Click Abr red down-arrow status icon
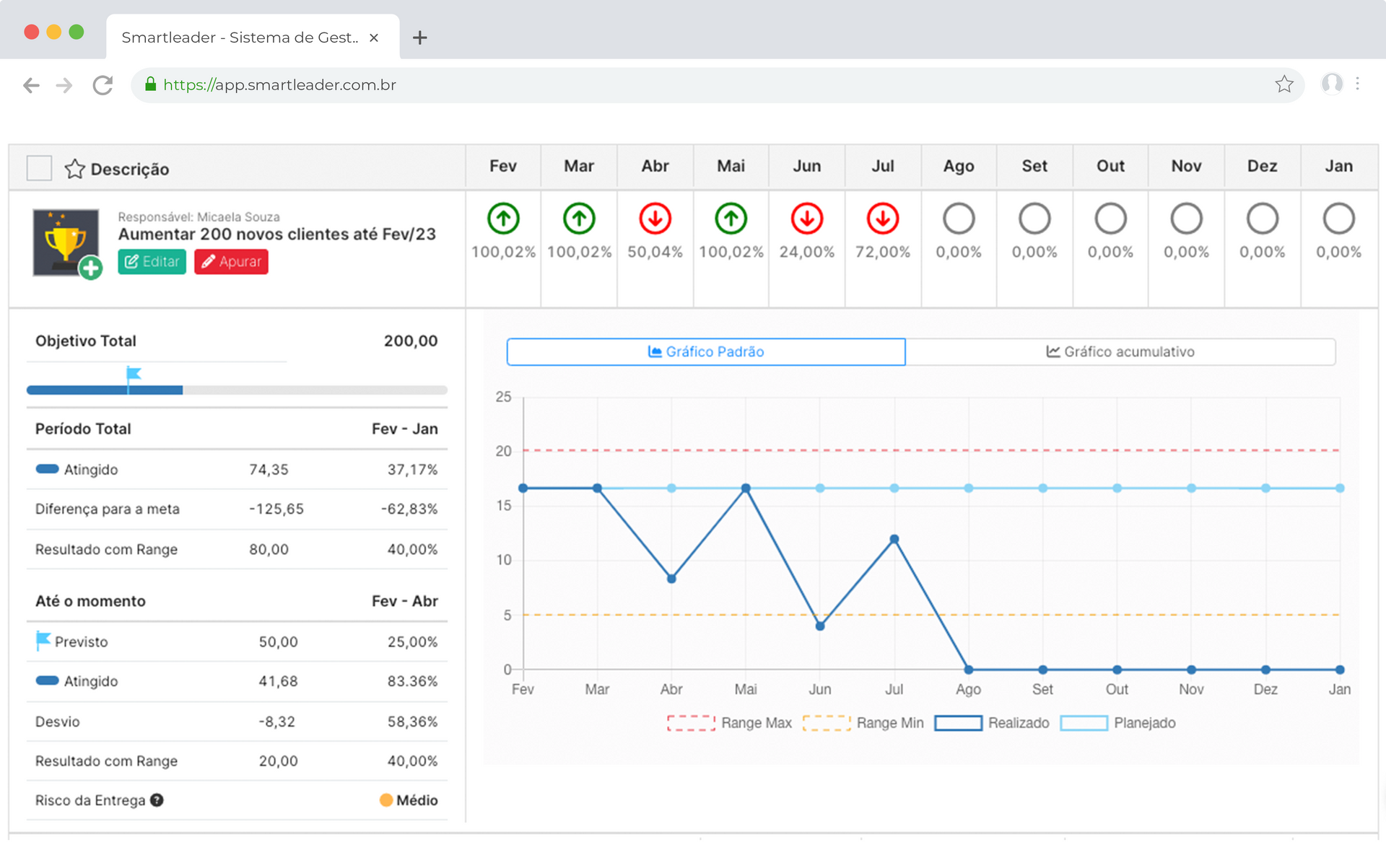The image size is (1386, 868). coord(655,219)
